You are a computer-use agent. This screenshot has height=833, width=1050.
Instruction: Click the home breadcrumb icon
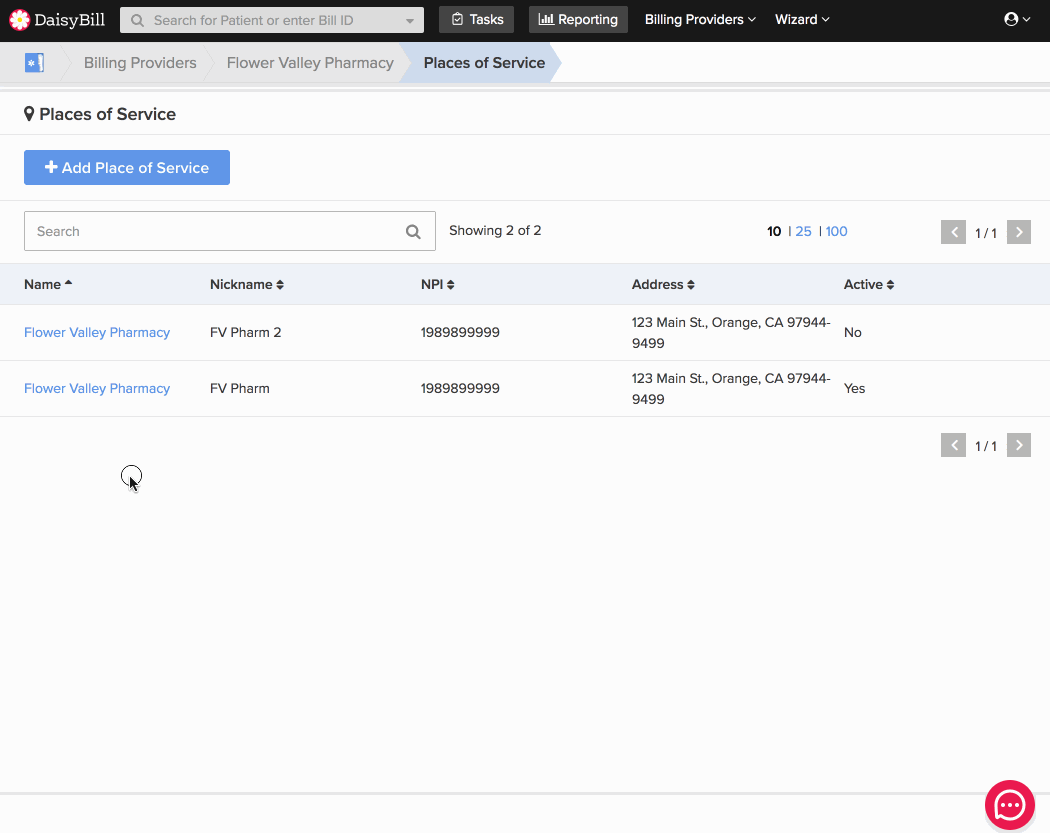[34, 63]
